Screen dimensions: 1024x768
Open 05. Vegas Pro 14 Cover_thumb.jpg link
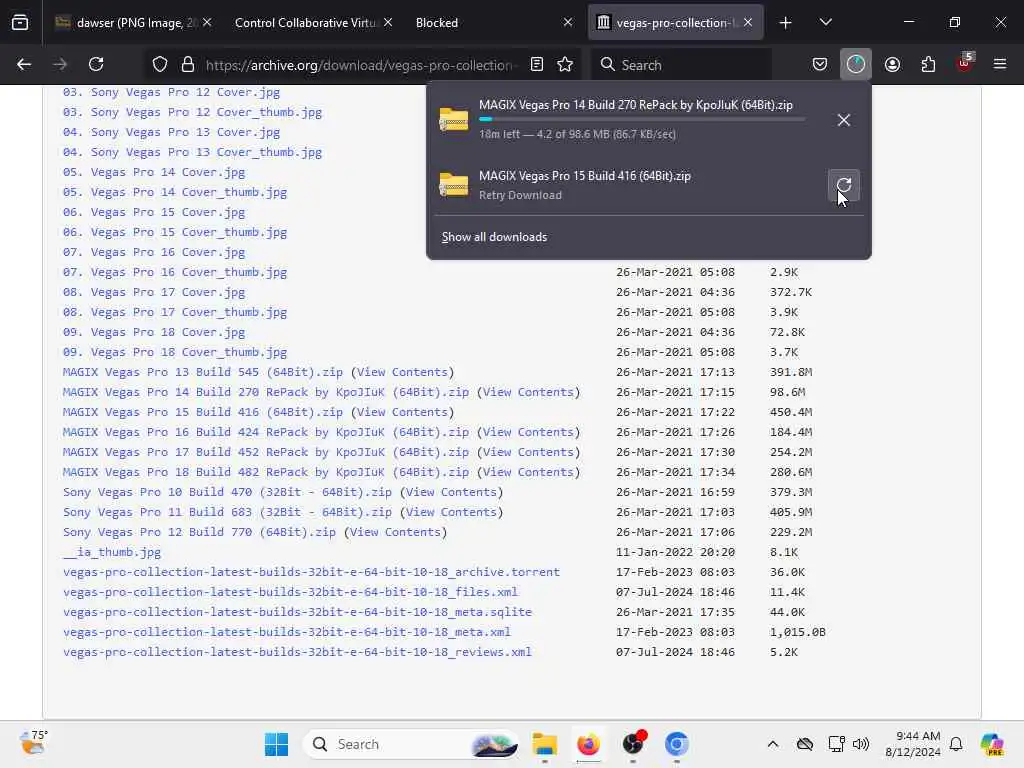click(x=175, y=192)
